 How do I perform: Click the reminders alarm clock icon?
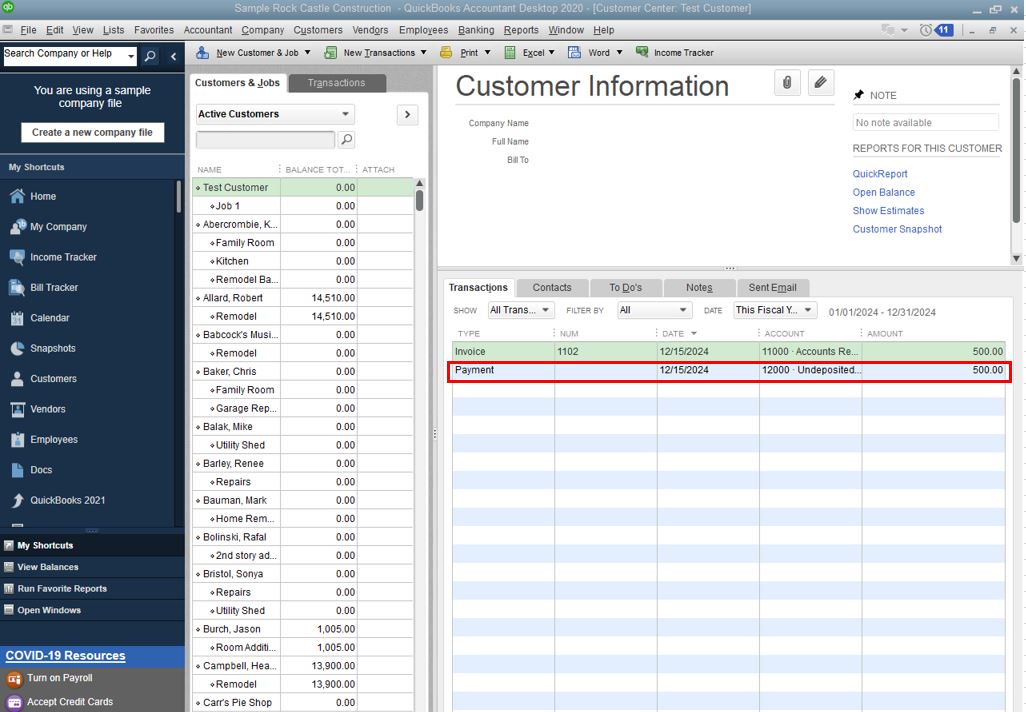926,30
